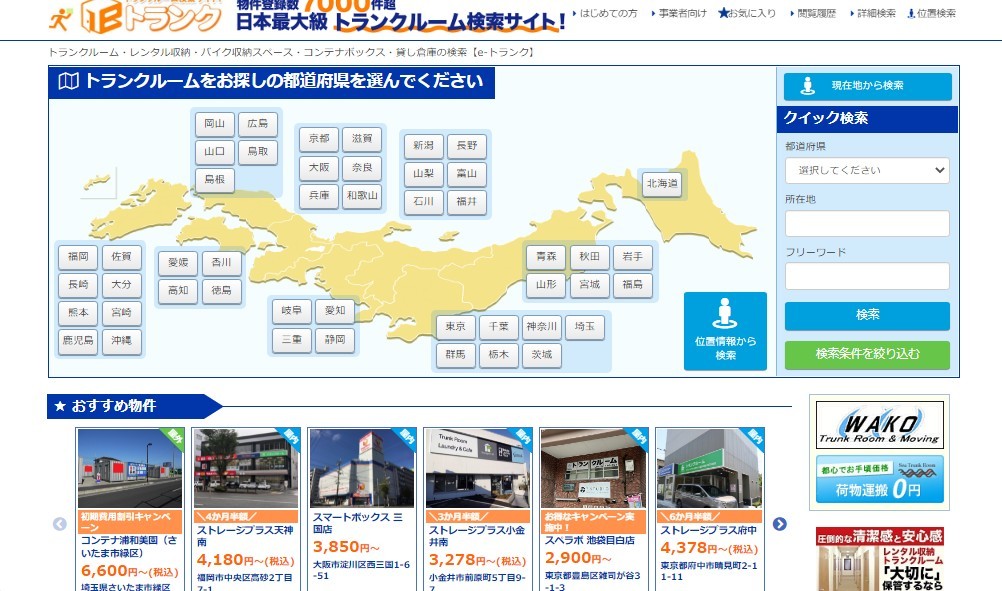Open the WAKO Trunk Room & Moving banner
The height and width of the screenshot is (591, 1002).
(x=879, y=426)
